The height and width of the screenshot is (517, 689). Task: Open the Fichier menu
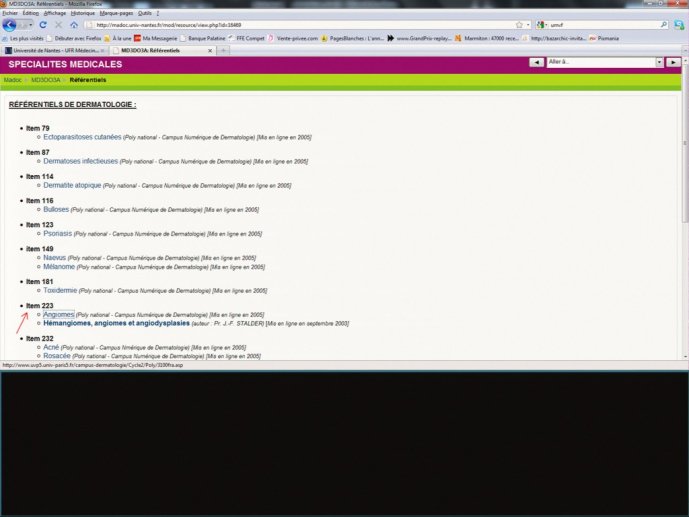coord(10,14)
